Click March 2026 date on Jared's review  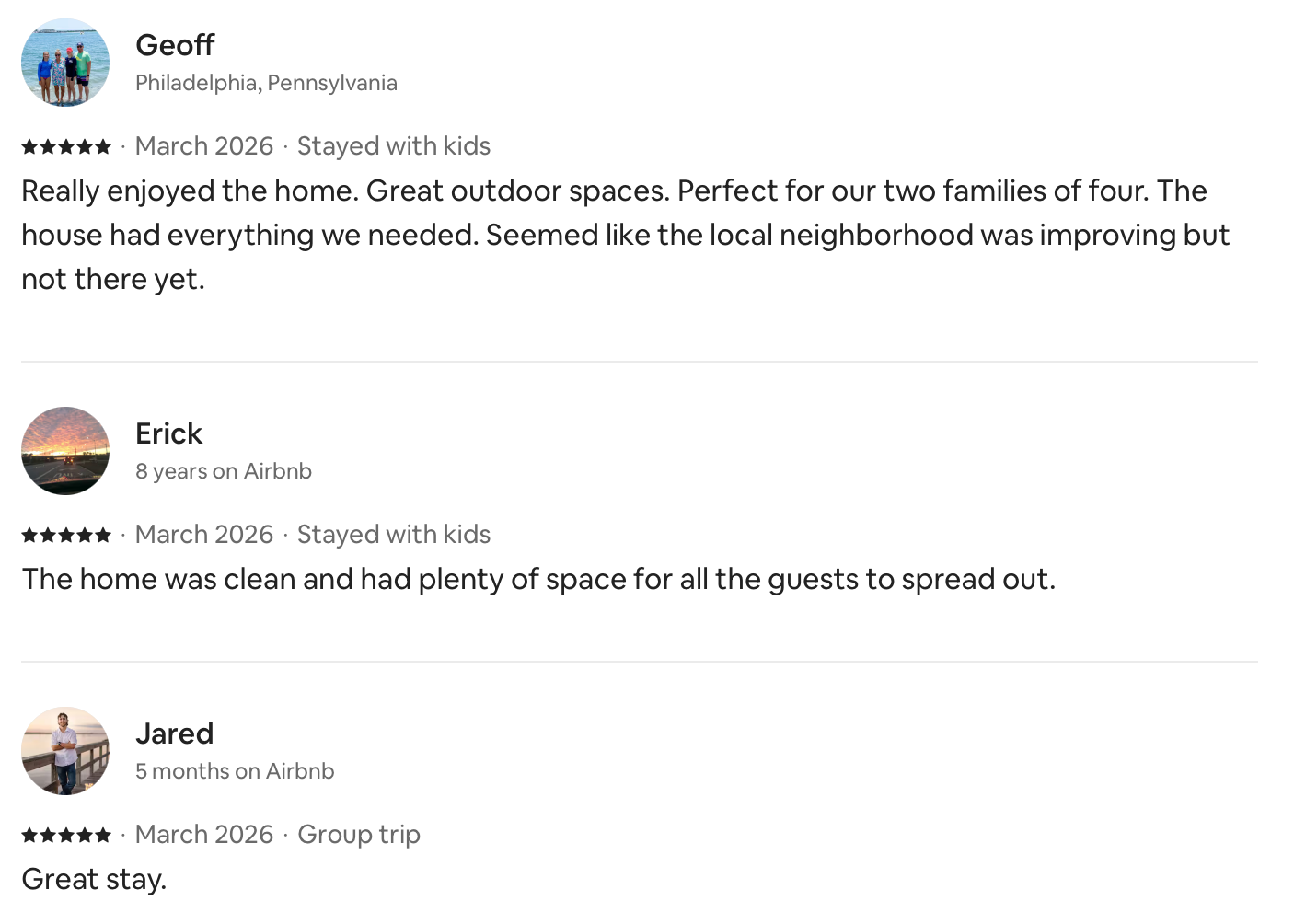[x=204, y=835]
